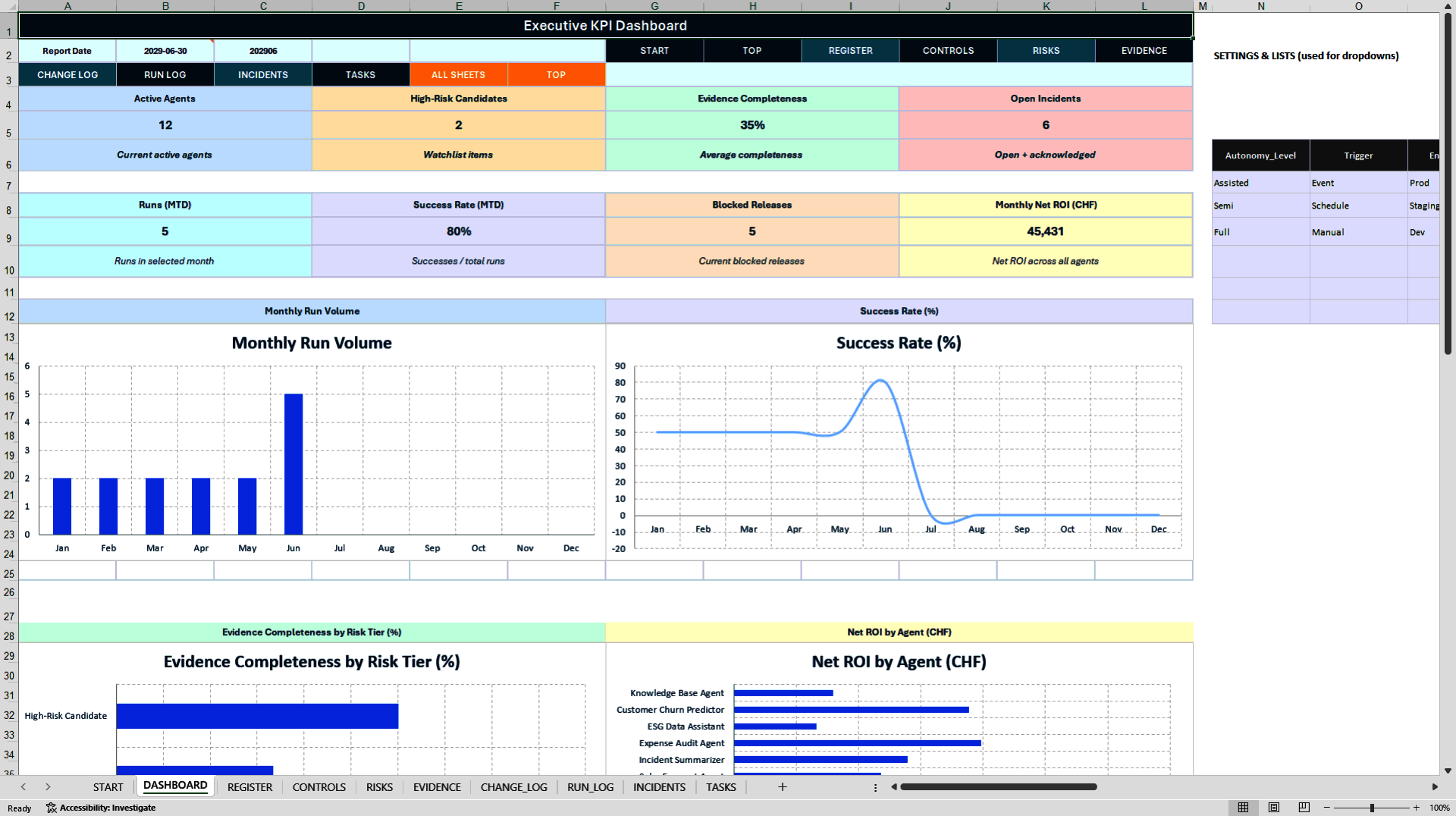Add a new sheet with plus icon
The image size is (1456, 816).
[x=783, y=787]
